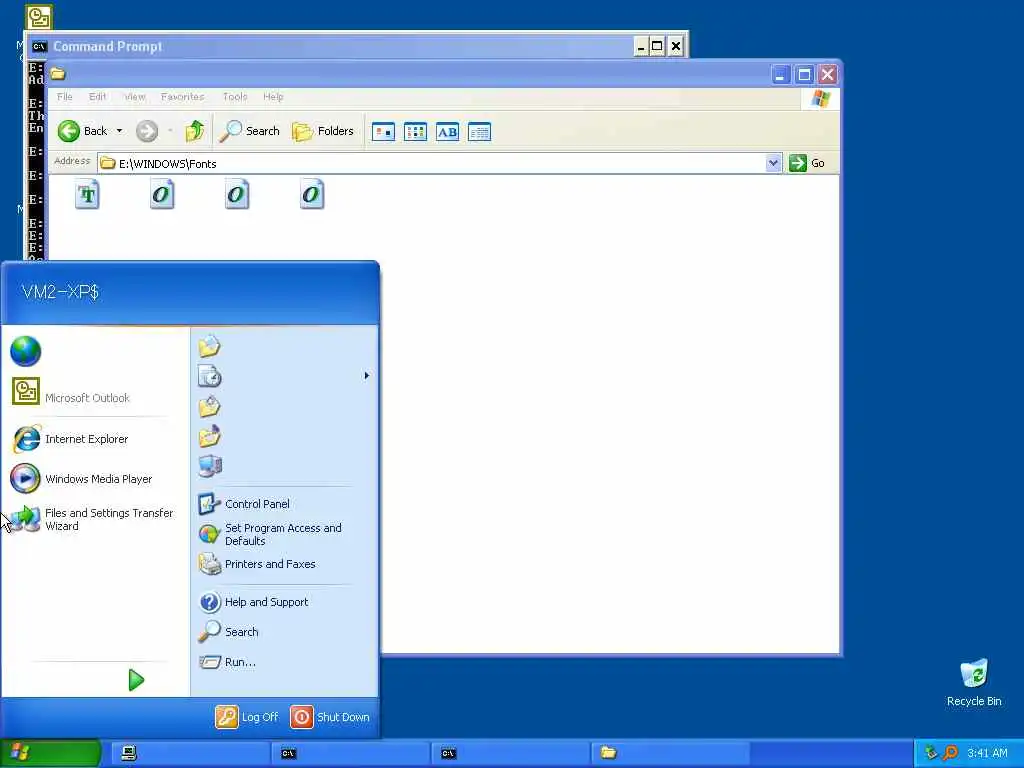This screenshot has height=768, width=1024.
Task: Expand the Address bar dropdown arrow
Action: [x=773, y=163]
